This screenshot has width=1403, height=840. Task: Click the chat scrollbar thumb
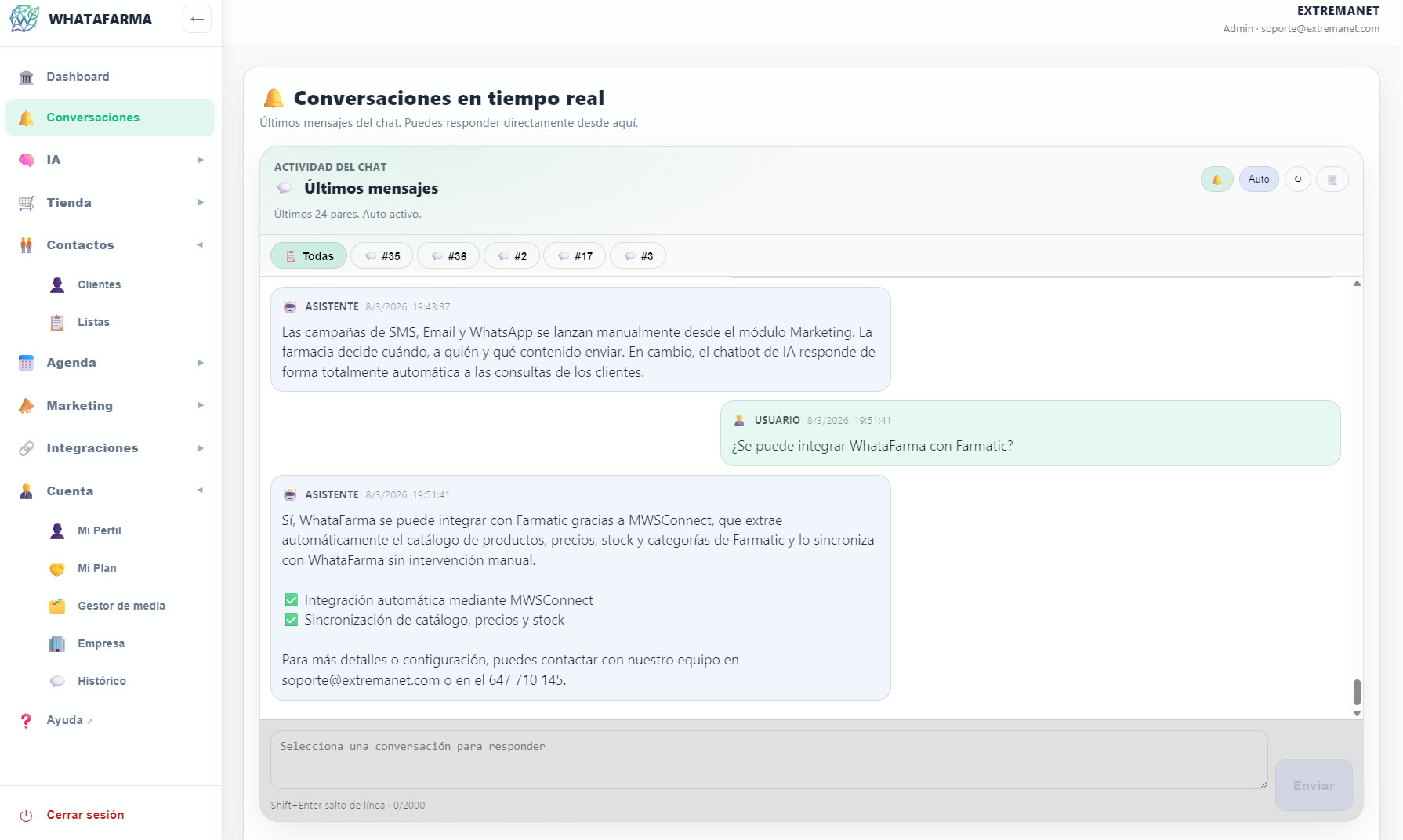point(1357,692)
